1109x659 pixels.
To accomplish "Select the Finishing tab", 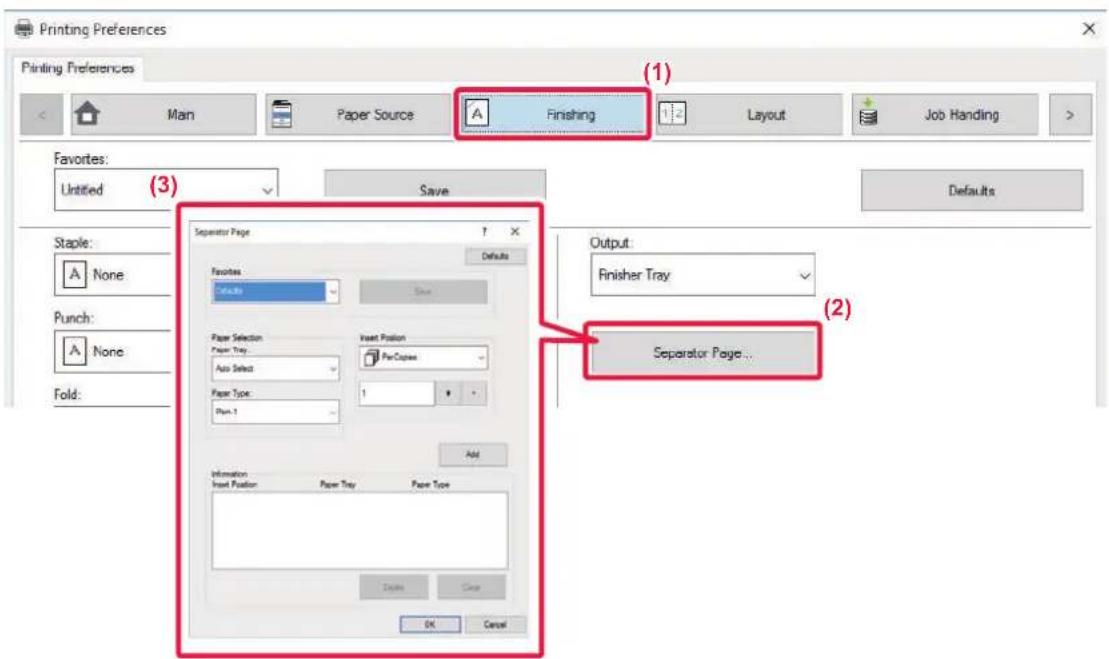I will tap(552, 114).
